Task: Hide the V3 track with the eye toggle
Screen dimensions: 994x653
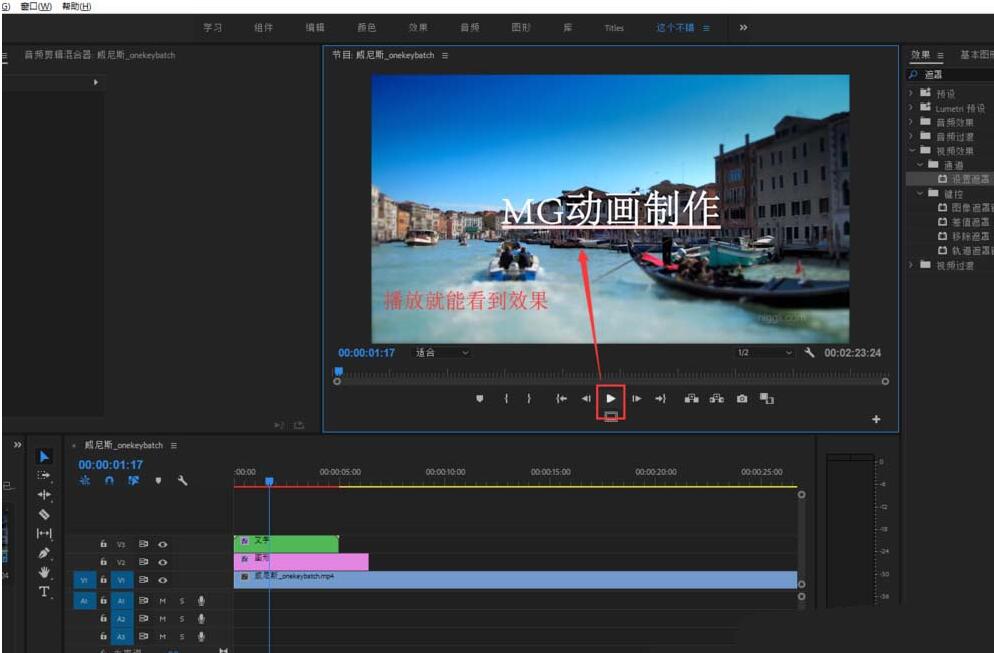Action: [163, 543]
